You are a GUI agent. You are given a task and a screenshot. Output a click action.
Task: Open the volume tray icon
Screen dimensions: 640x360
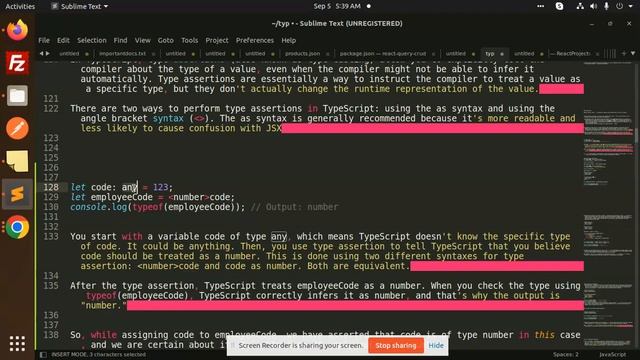coord(593,6)
